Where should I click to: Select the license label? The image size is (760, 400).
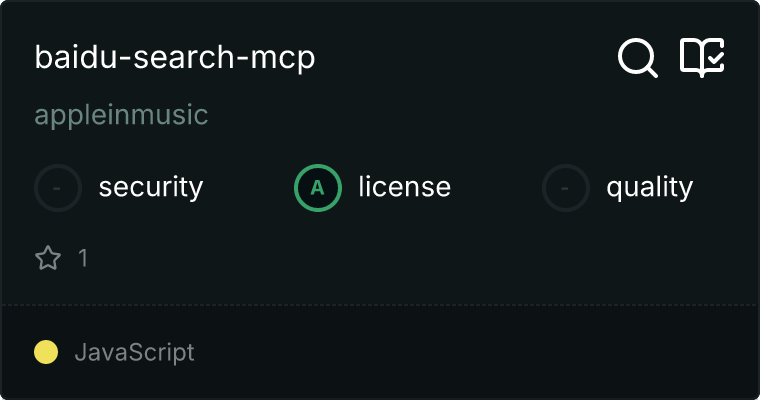[404, 187]
